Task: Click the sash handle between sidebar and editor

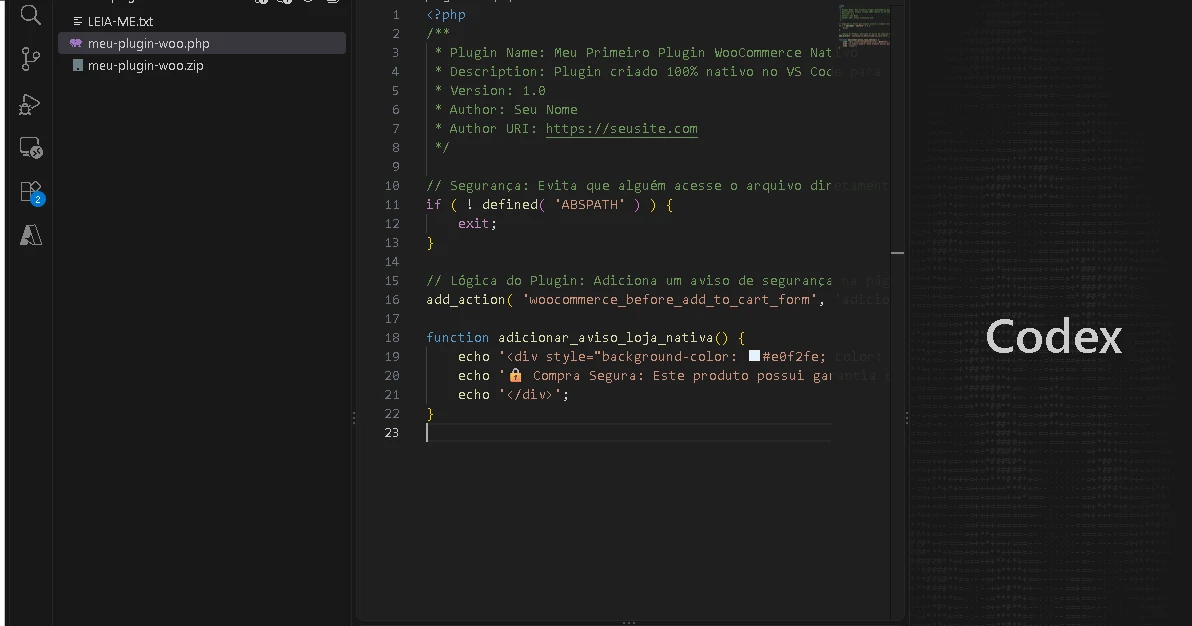Action: [x=353, y=417]
